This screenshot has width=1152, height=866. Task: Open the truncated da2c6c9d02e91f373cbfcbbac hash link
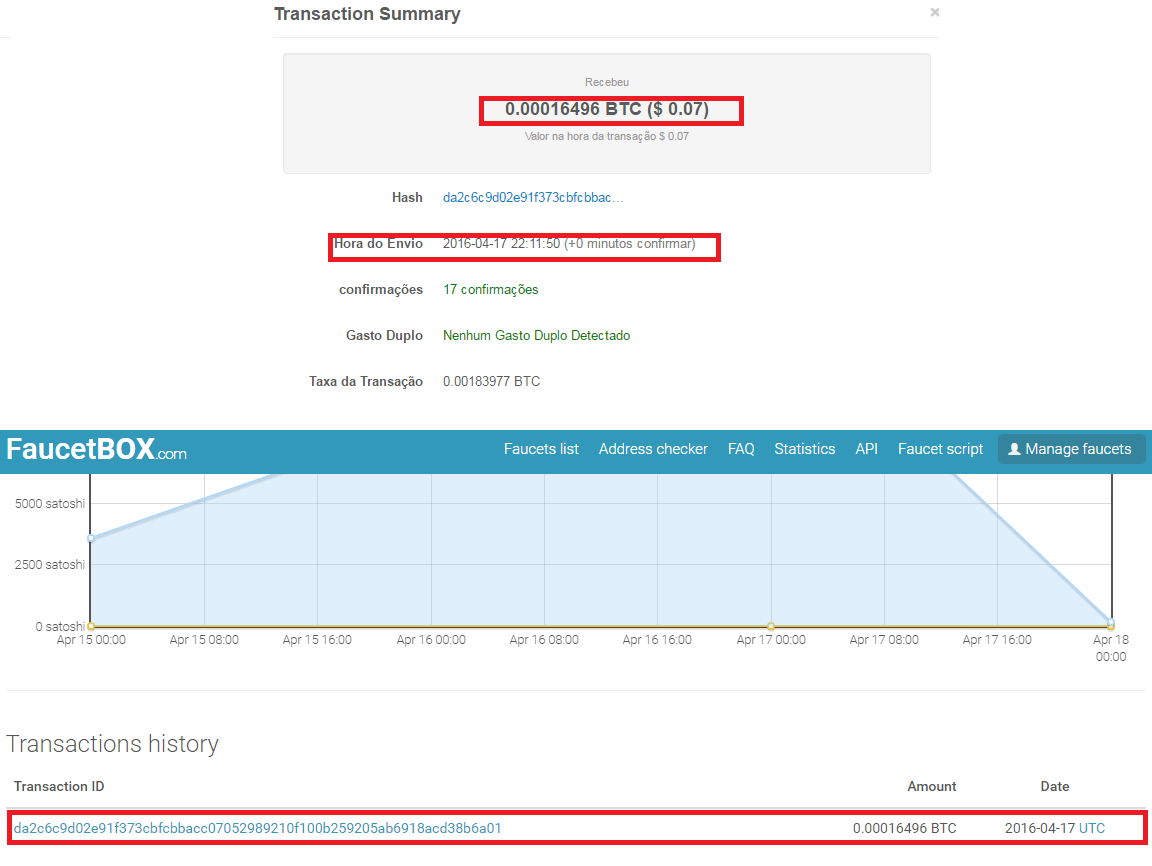pos(533,198)
